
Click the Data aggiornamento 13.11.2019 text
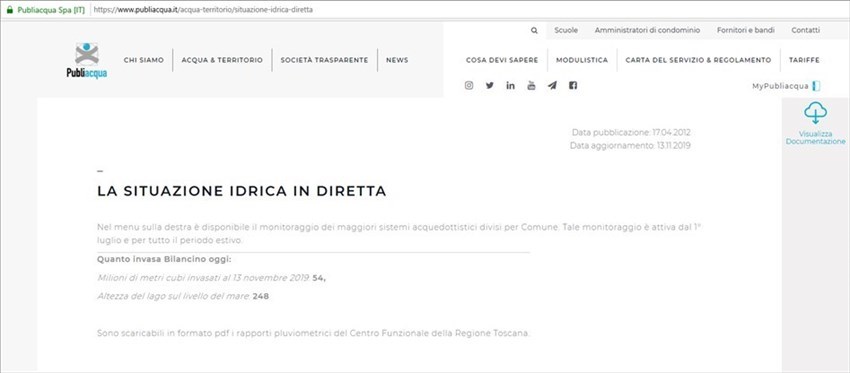click(x=630, y=145)
